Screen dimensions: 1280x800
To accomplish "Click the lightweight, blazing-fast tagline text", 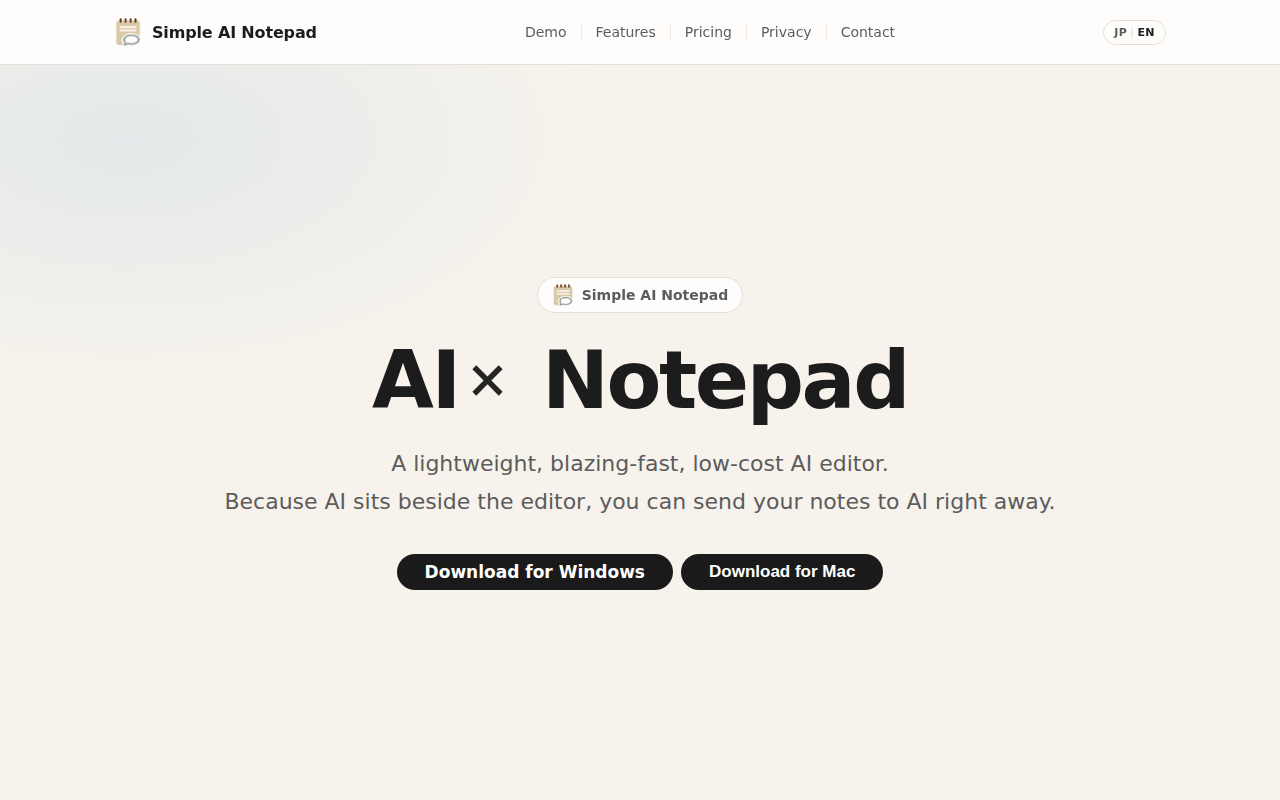I will point(640,464).
